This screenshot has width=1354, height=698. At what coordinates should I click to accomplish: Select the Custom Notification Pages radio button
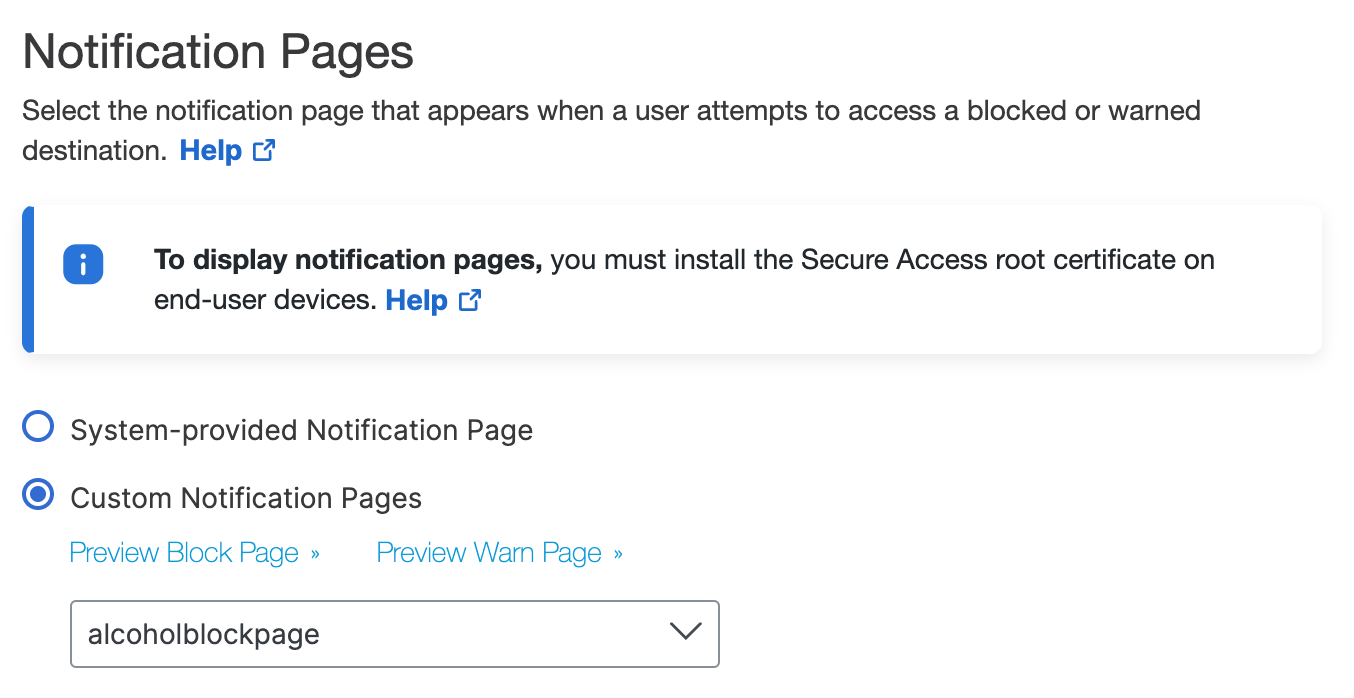38,496
